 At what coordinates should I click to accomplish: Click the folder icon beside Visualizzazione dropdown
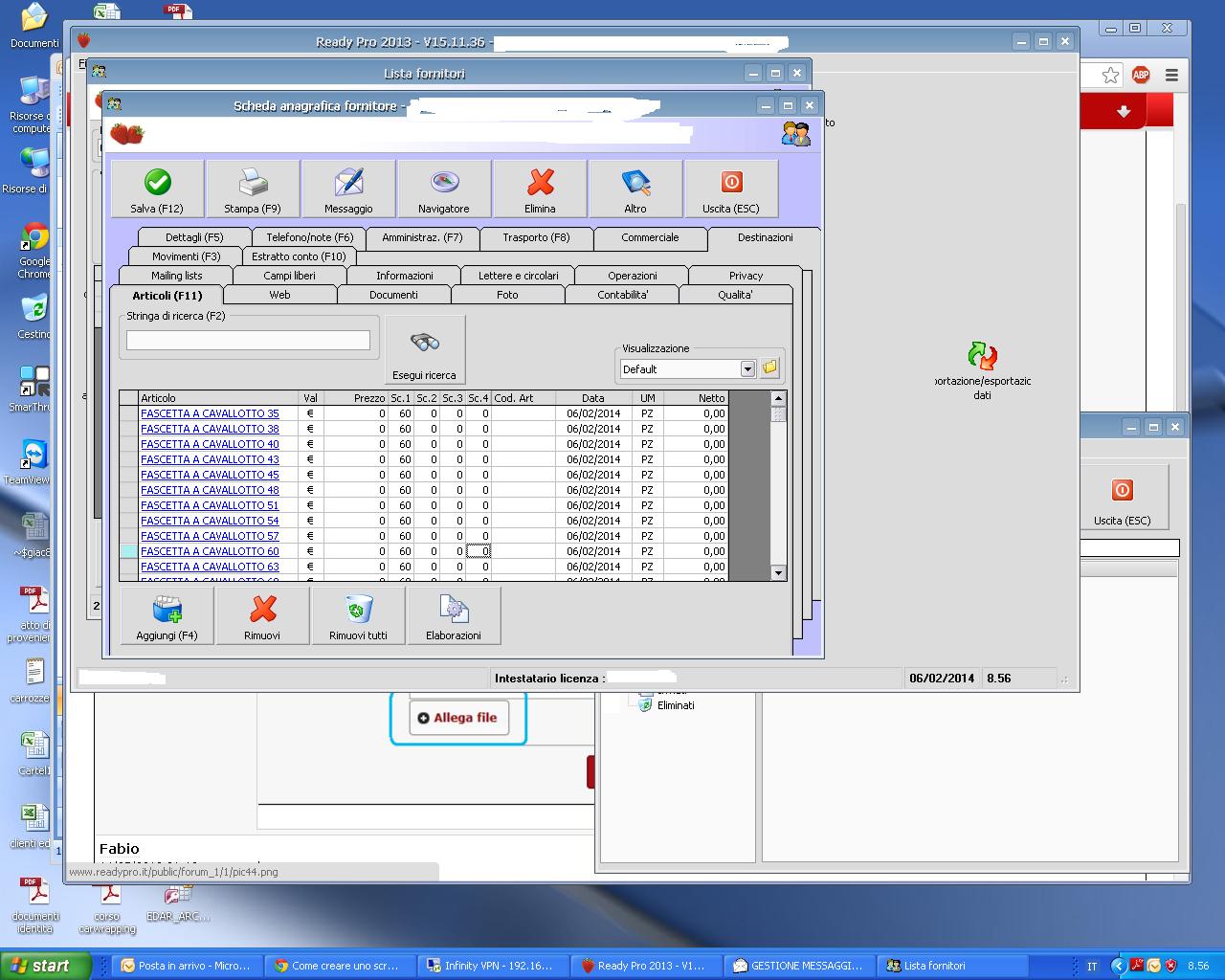pyautogui.click(x=770, y=368)
